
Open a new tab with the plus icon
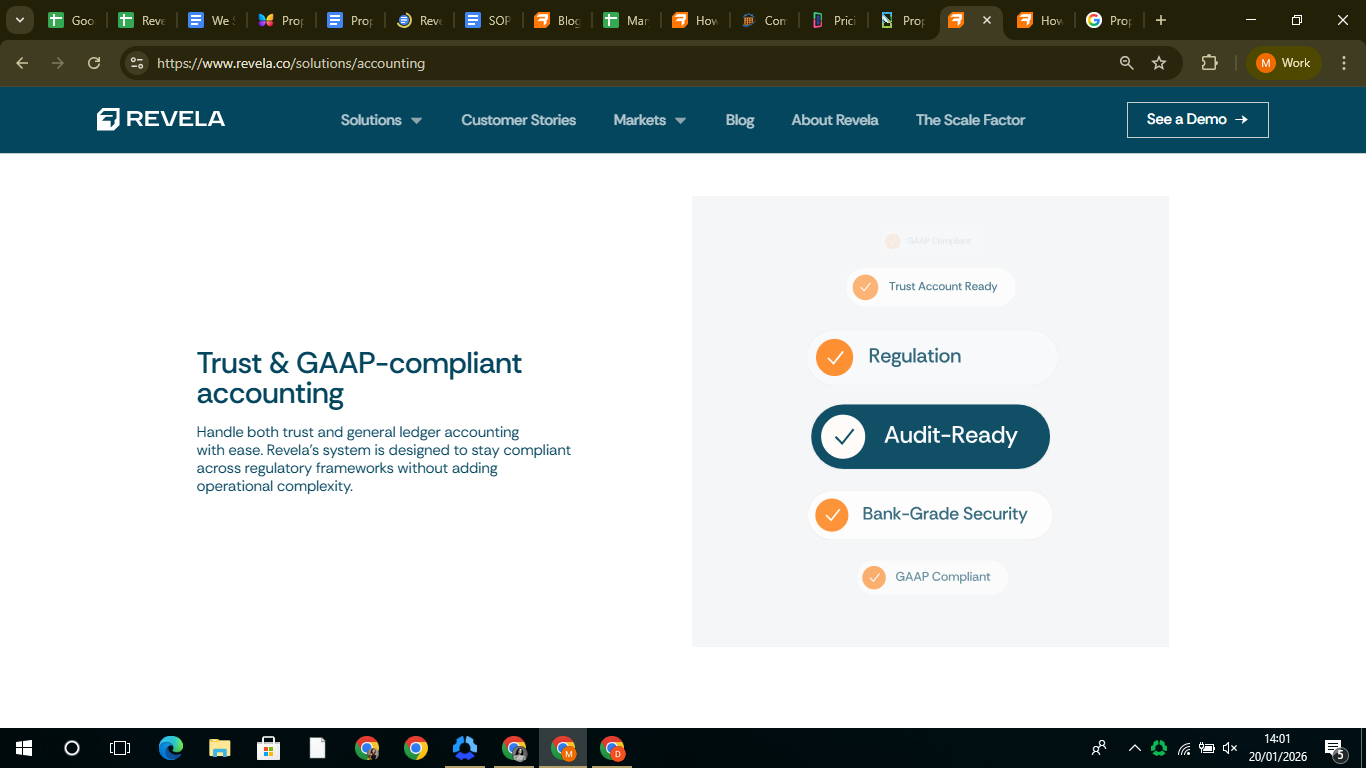pyautogui.click(x=1160, y=20)
